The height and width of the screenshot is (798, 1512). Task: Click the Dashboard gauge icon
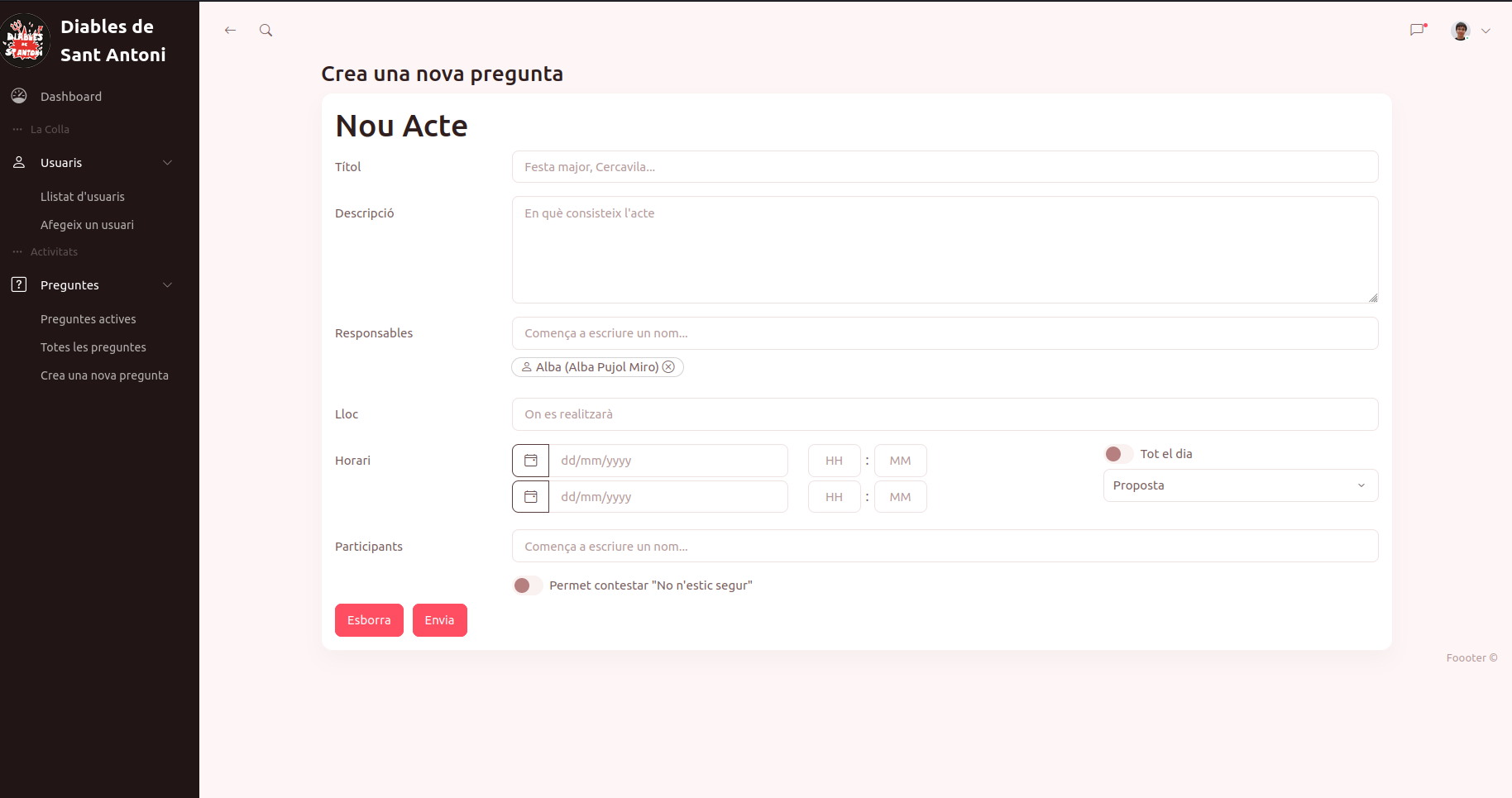[x=19, y=96]
